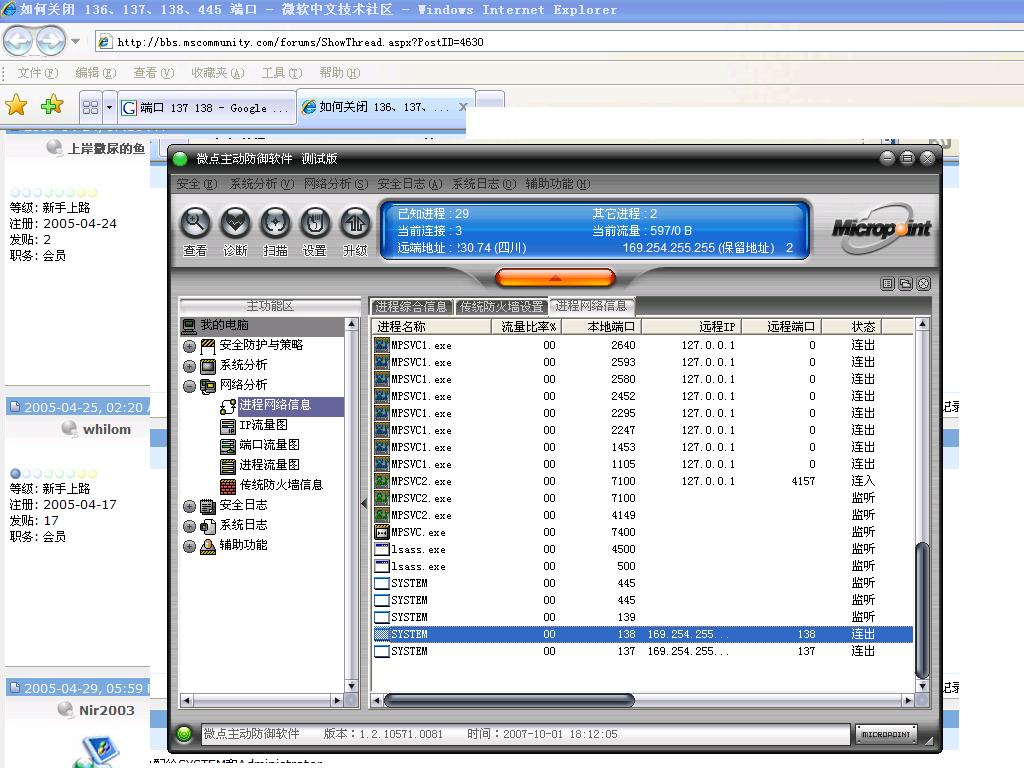Click the 安全防护与策略 tree icon
Viewport: 1024px width, 768px height.
pyautogui.click(x=208, y=345)
